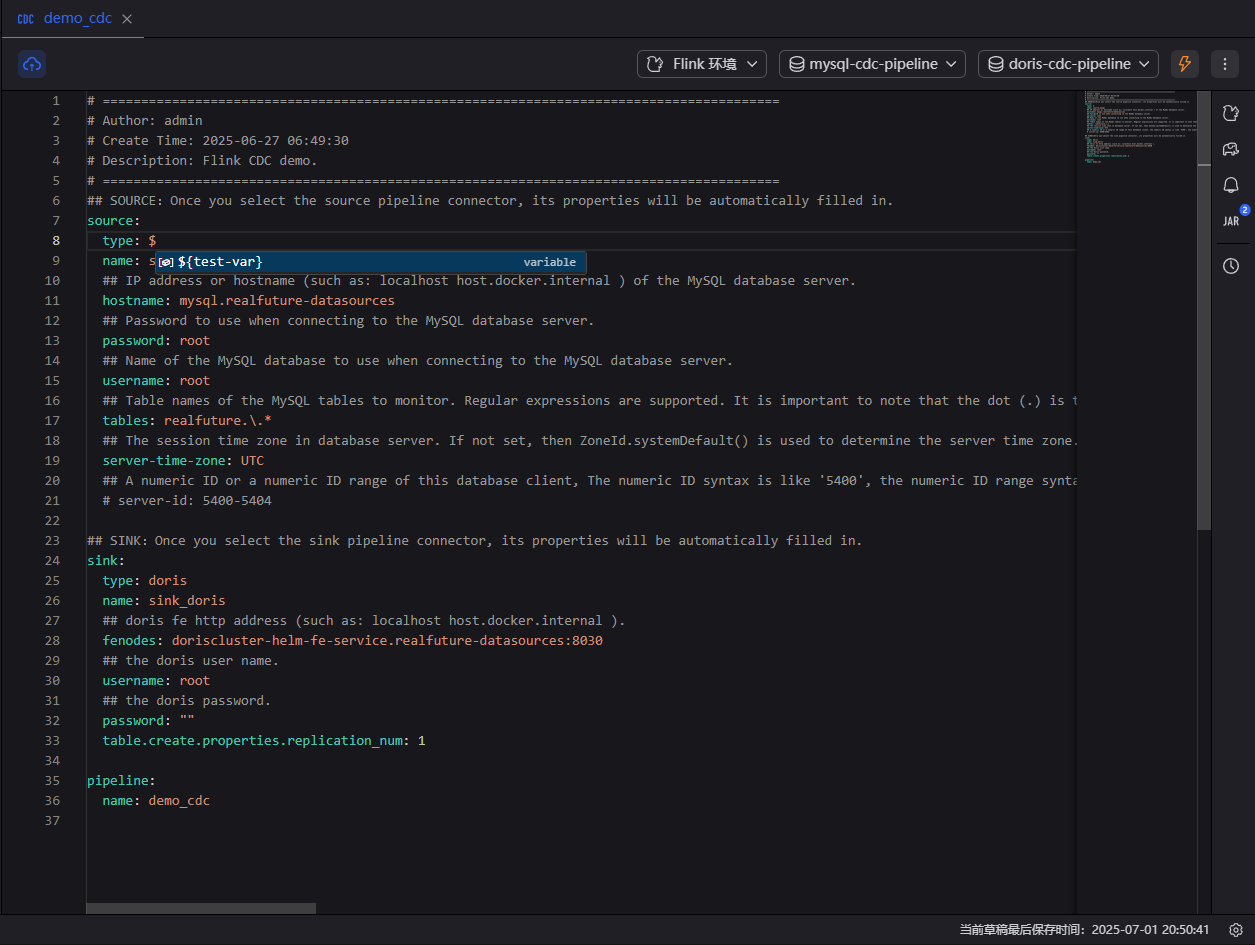The image size is (1255, 945).
Task: Close the demo_cdc tab
Action: [127, 19]
